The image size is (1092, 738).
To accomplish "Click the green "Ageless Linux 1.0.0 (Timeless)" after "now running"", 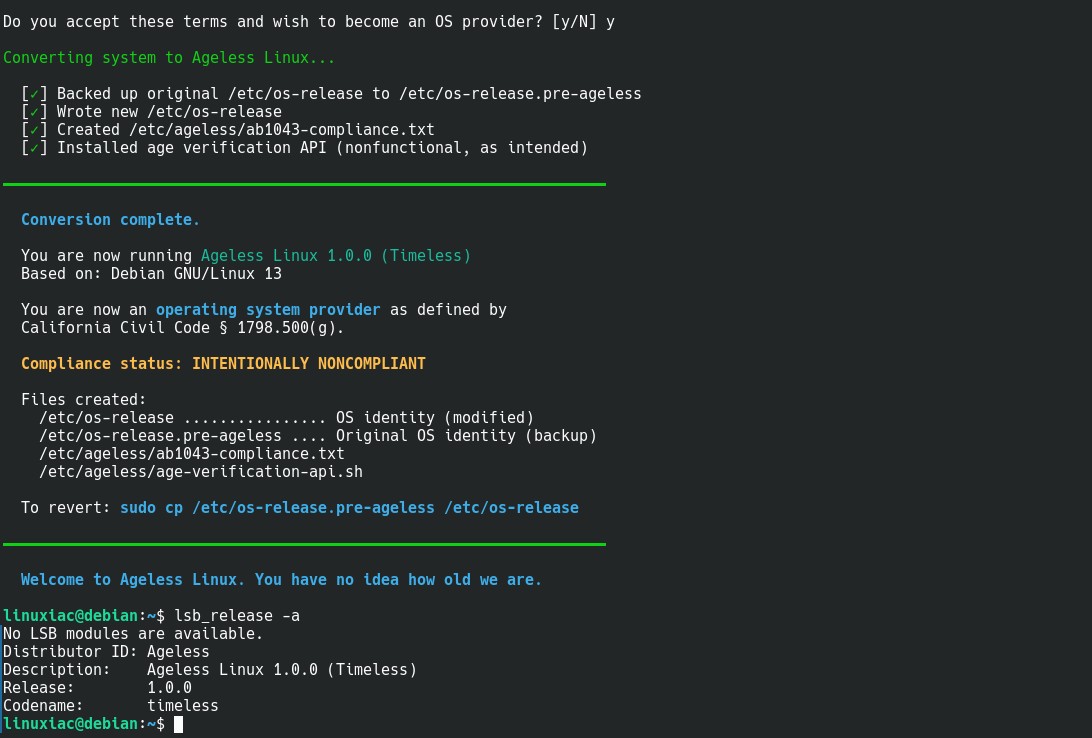I will click(x=335, y=256).
